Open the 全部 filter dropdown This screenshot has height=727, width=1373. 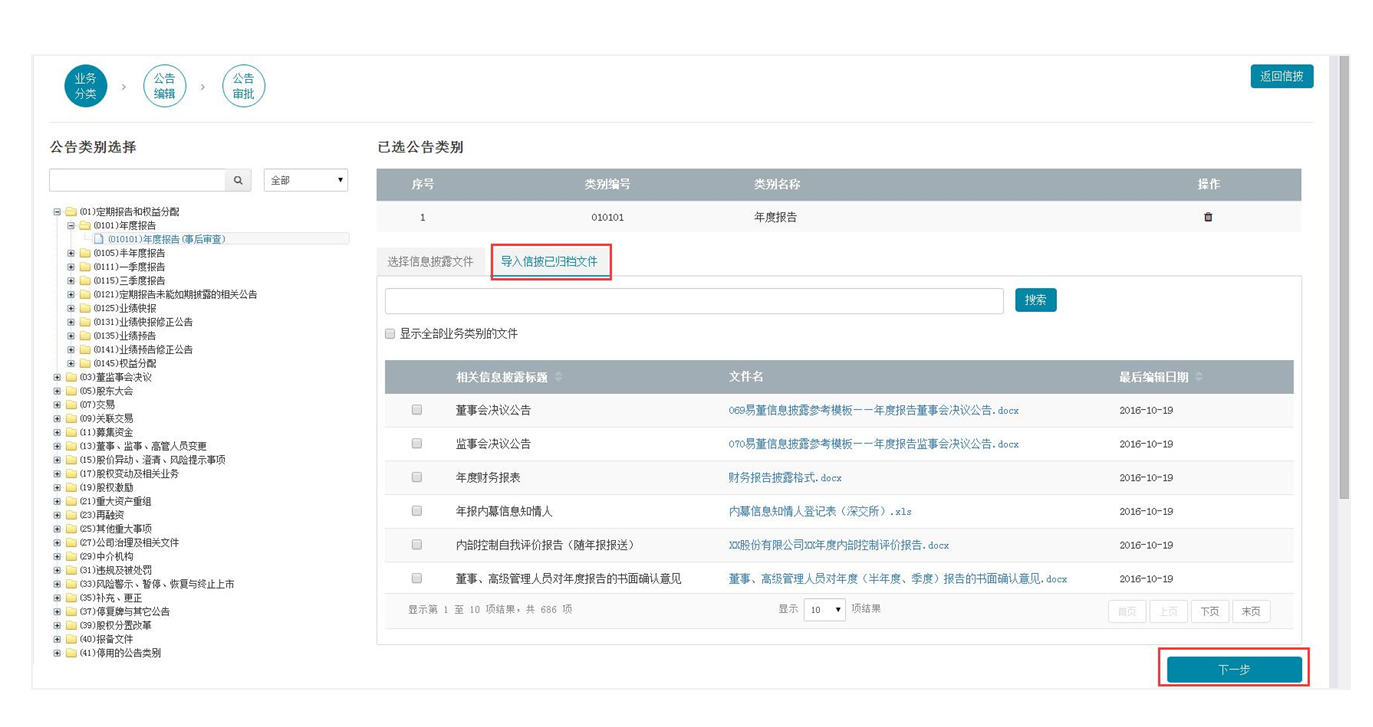coord(306,180)
